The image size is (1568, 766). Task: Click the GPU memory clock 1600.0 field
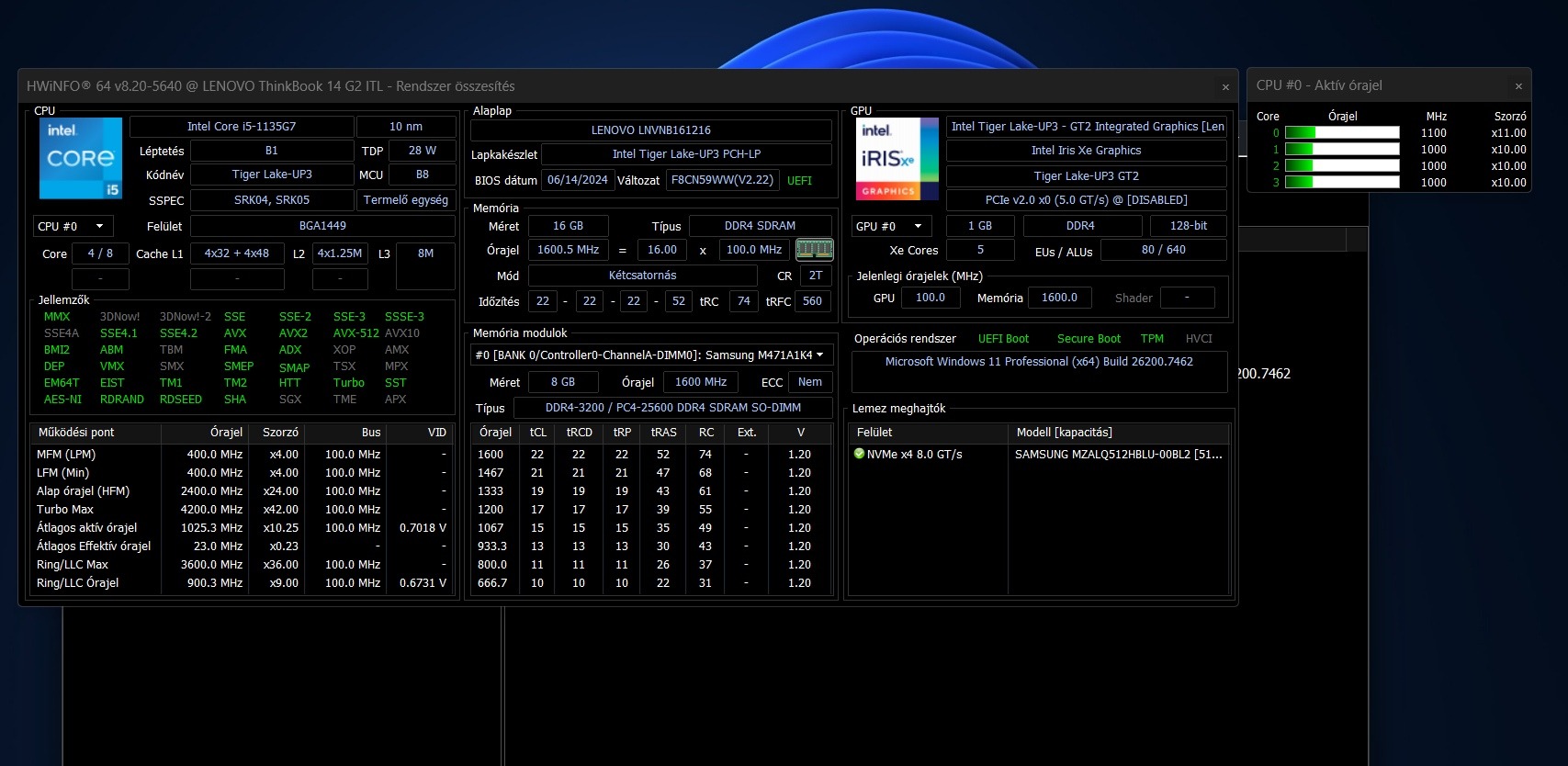coord(1059,298)
